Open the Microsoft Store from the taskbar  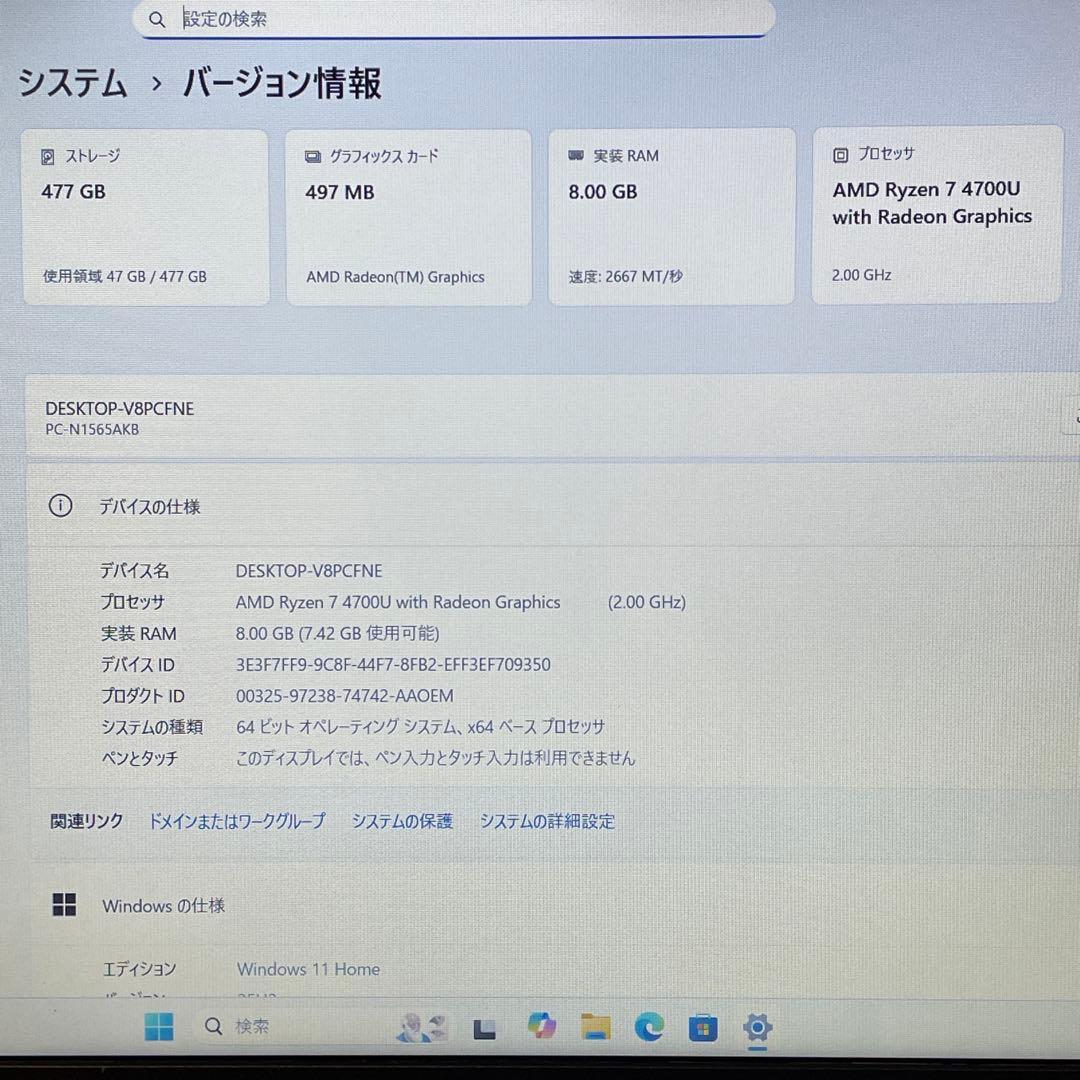(702, 1026)
